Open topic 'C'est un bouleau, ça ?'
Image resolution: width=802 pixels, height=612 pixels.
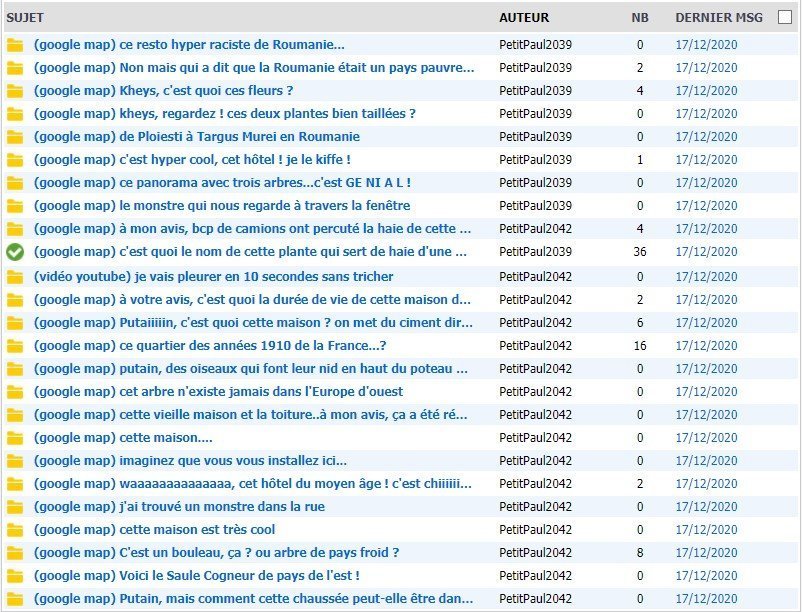coord(216,553)
